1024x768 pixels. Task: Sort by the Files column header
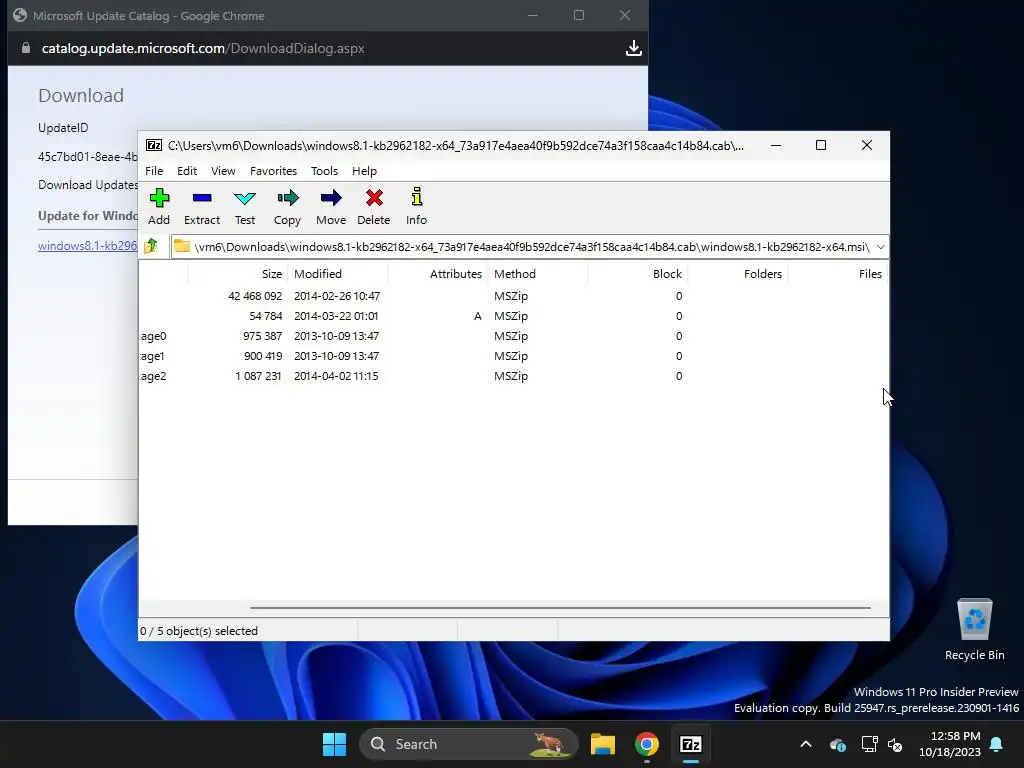(837, 274)
